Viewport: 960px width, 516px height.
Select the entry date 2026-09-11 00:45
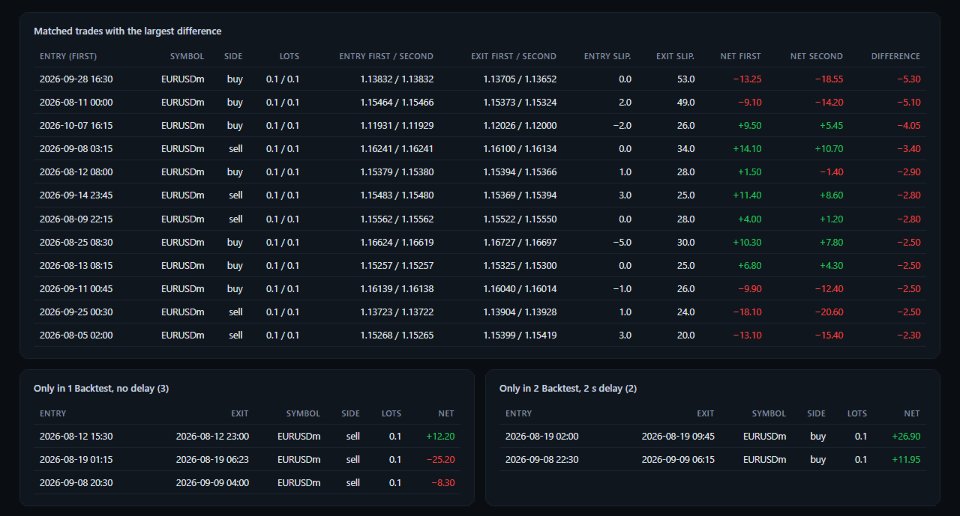(76, 289)
